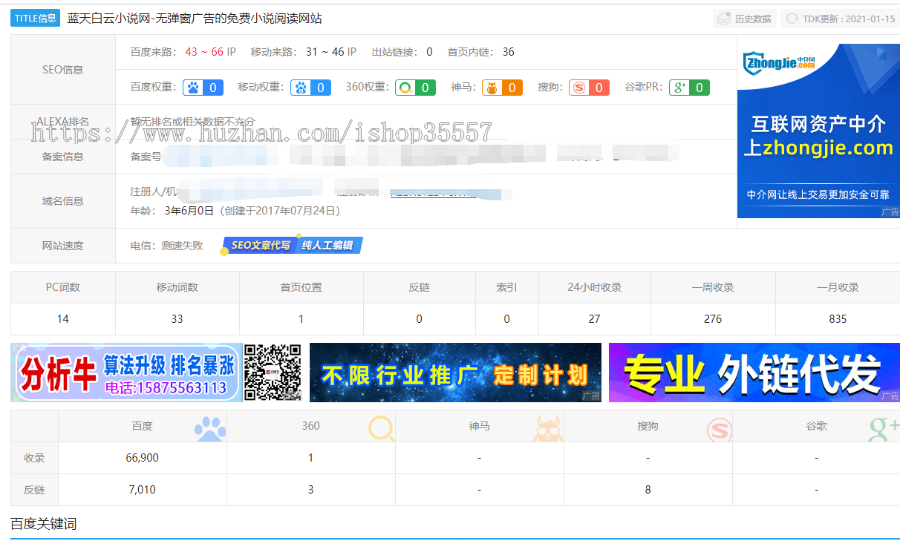900x541 pixels.
Task: Click the 百度关键词 section heading
Action: tap(44, 524)
